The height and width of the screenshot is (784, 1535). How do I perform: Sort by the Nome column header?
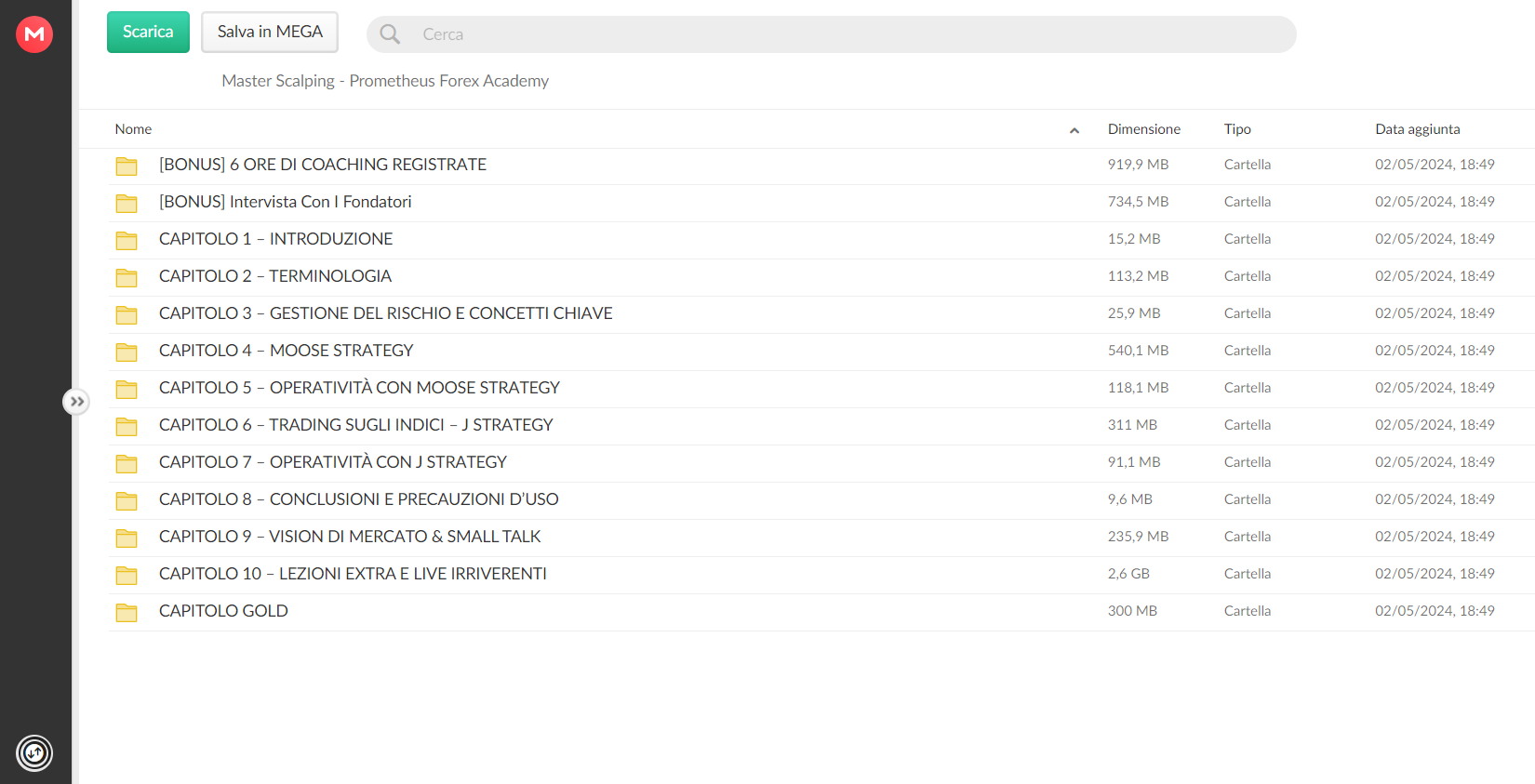click(133, 129)
